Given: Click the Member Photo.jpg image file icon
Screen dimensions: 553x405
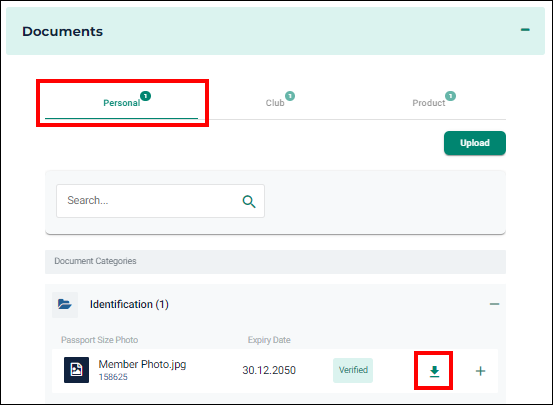Looking at the screenshot, I should pos(76,370).
